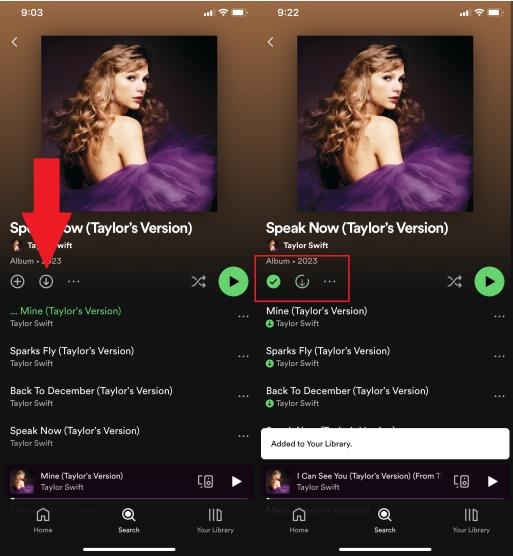The image size is (513, 556).
Task: Open Your Library tab on the right screen
Action: click(x=471, y=521)
